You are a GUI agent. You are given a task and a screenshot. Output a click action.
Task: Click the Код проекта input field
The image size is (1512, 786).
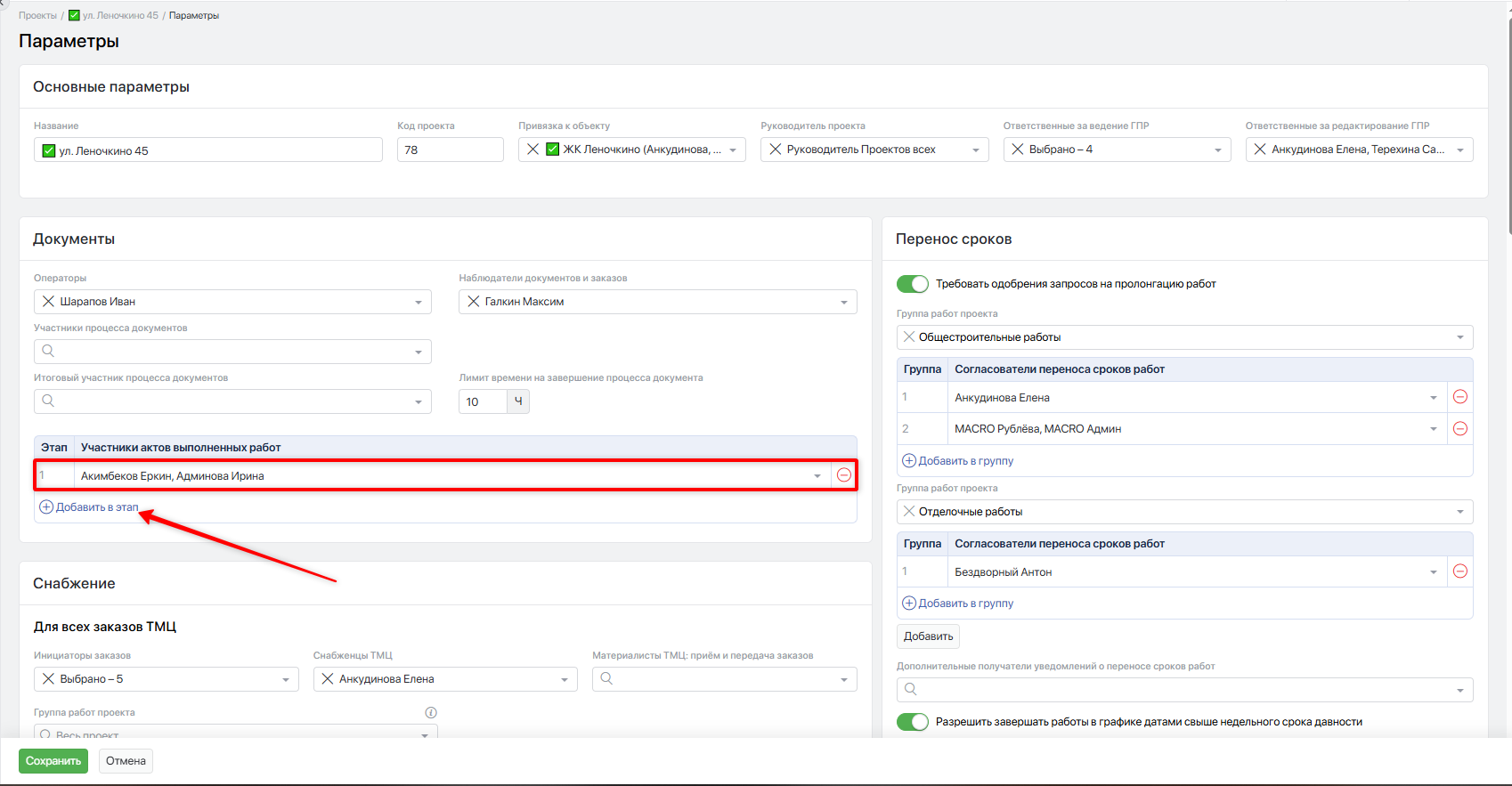[450, 150]
